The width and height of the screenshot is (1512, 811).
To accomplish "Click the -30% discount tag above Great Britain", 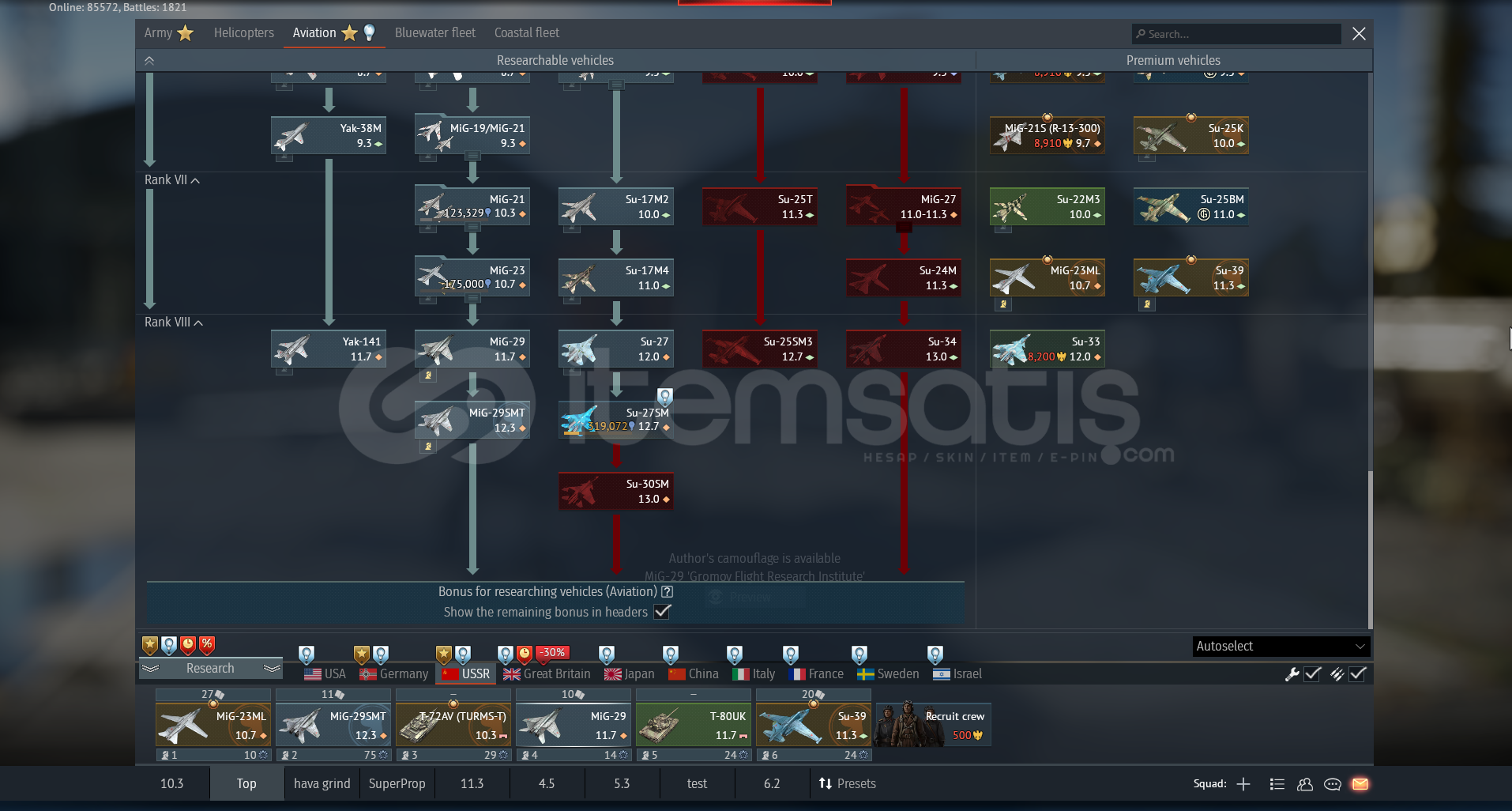I will 554,653.
